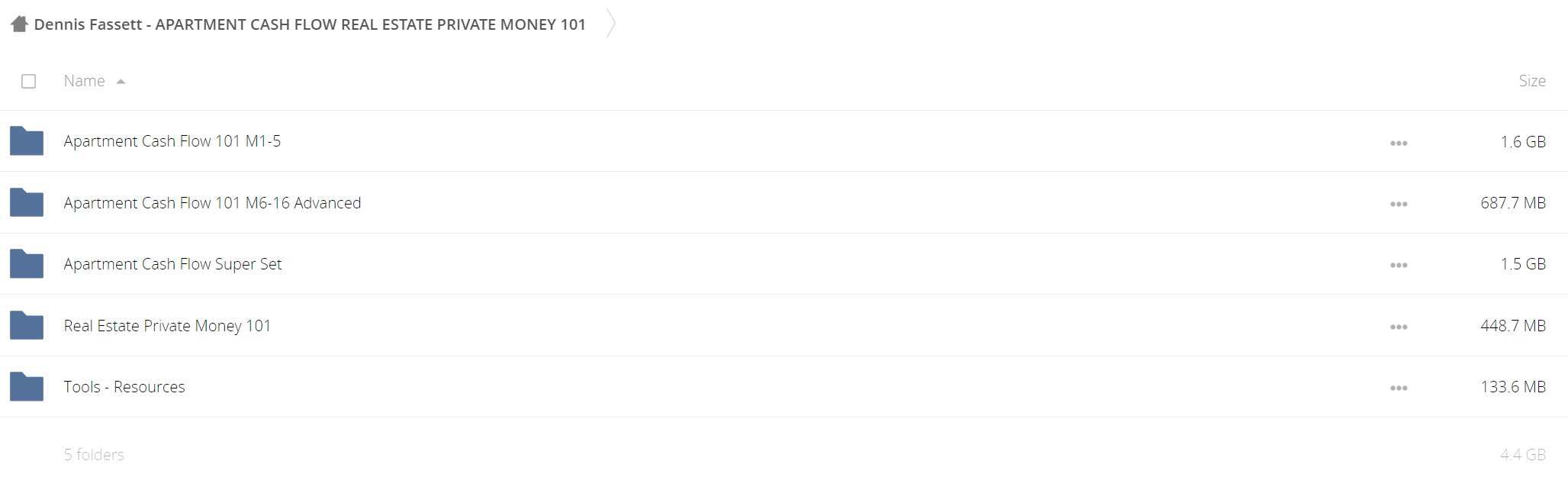Screen dimensions: 1568x490
Task: Open three-dot menu for Tools - Resources
Action: click(1399, 388)
